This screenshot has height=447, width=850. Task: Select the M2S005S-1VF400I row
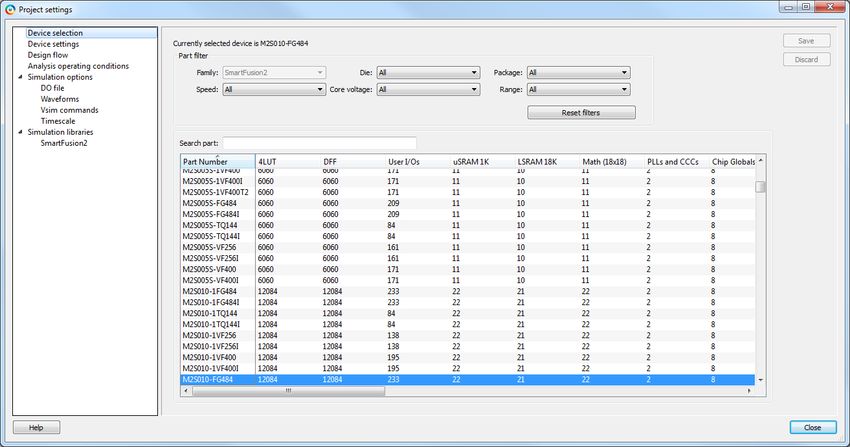tap(467, 182)
